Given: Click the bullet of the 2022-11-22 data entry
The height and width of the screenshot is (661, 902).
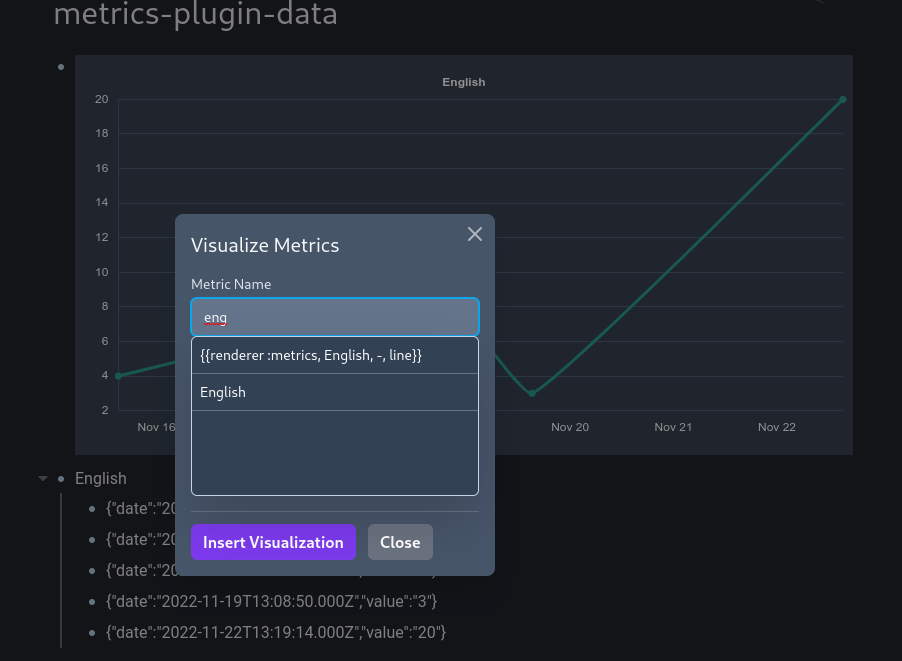Looking at the screenshot, I should pyautogui.click(x=93, y=632).
